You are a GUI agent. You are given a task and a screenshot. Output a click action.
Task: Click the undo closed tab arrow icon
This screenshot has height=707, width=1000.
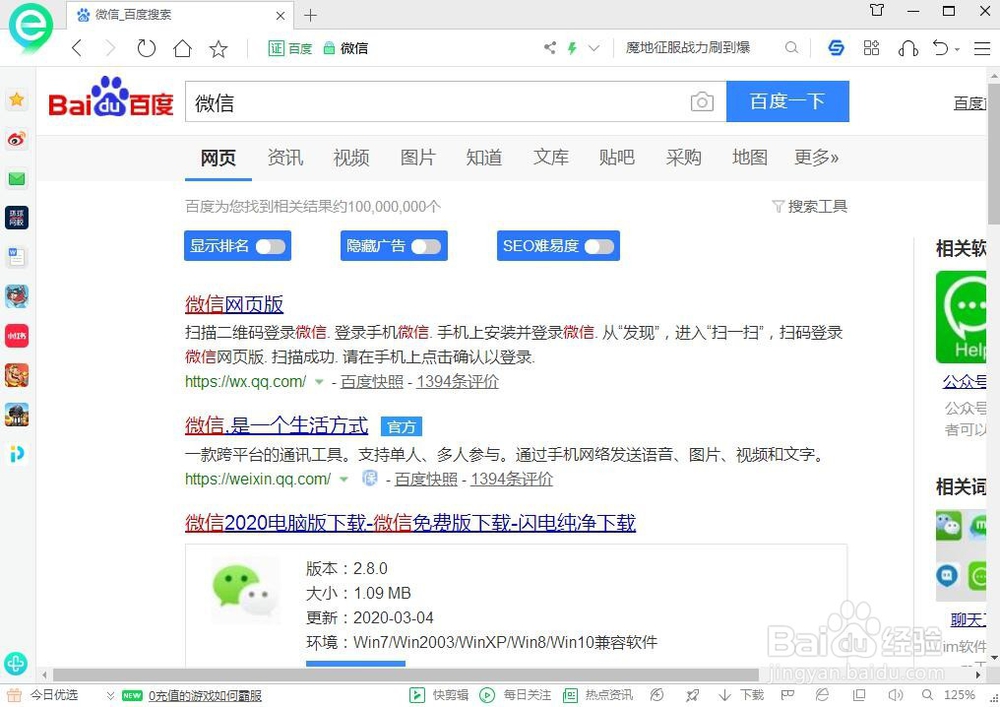click(x=941, y=48)
